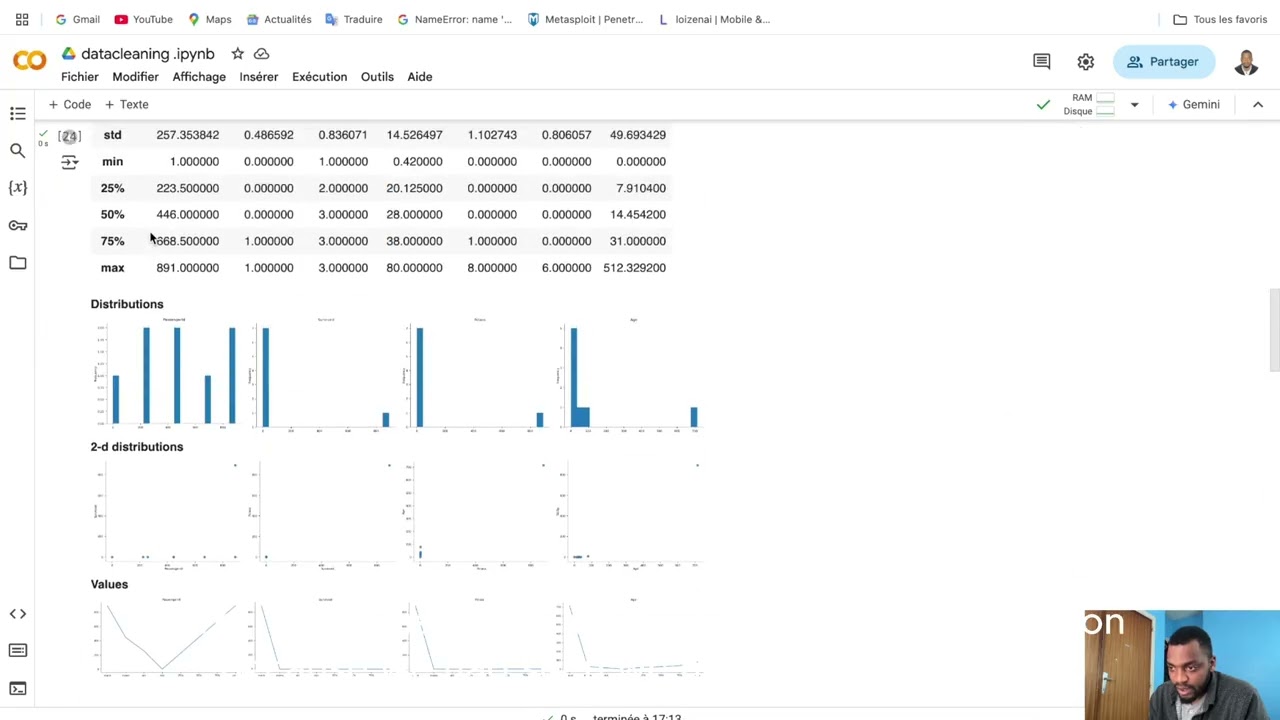Click the first 2-d distributions scatter plot

167,516
